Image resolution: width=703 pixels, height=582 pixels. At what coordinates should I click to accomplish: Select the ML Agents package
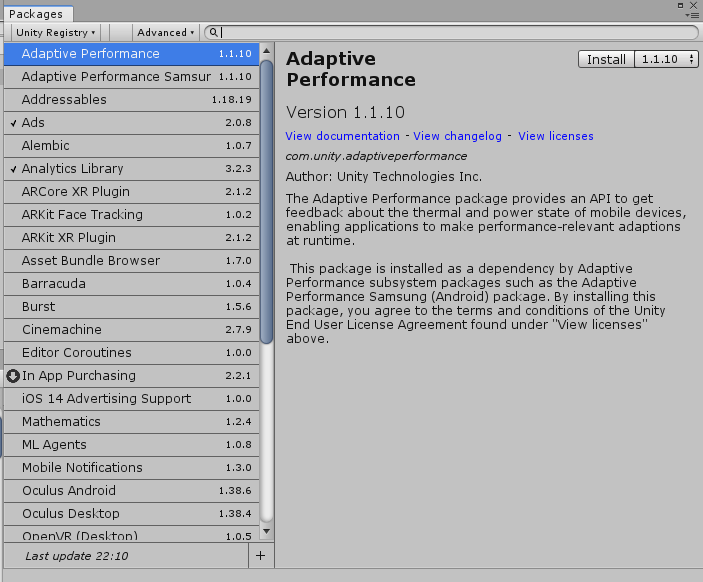[131, 445]
